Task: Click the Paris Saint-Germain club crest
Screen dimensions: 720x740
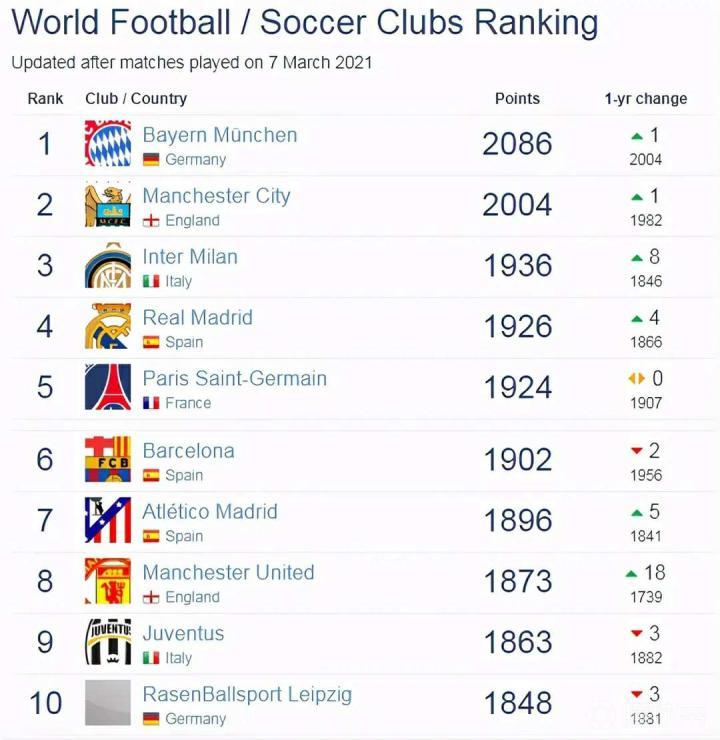Action: [x=108, y=388]
